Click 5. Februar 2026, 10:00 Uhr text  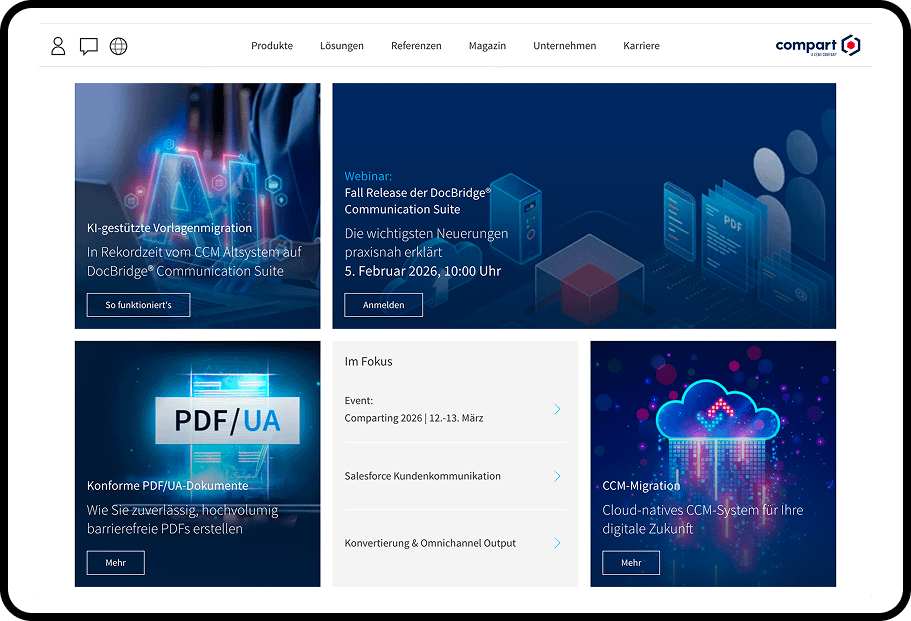[x=422, y=271]
